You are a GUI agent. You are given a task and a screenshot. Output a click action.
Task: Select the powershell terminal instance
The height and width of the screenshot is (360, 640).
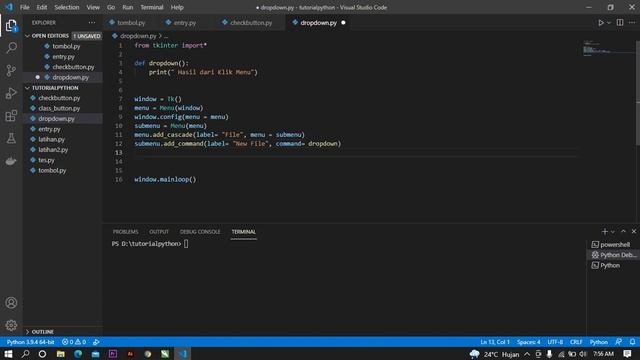coord(613,244)
